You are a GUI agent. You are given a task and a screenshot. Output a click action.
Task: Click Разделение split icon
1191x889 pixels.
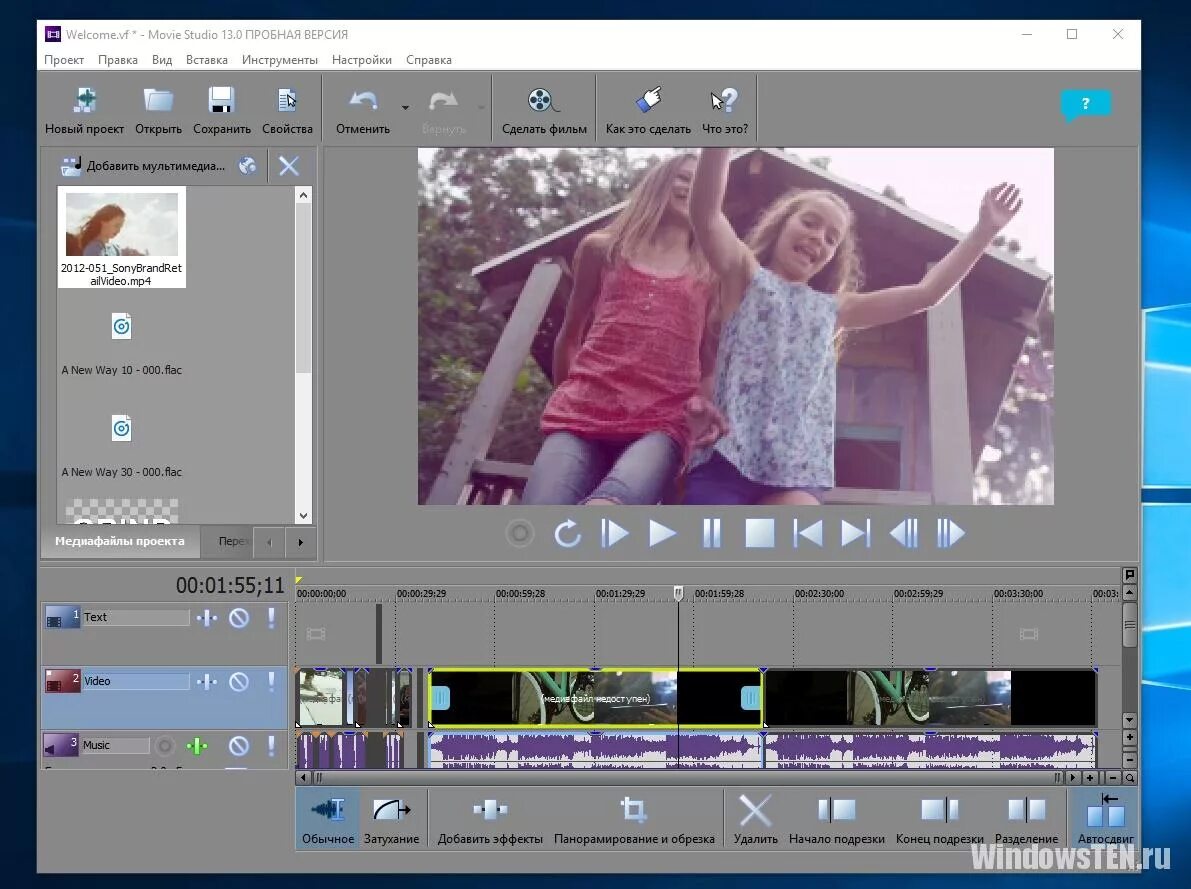pos(1026,818)
